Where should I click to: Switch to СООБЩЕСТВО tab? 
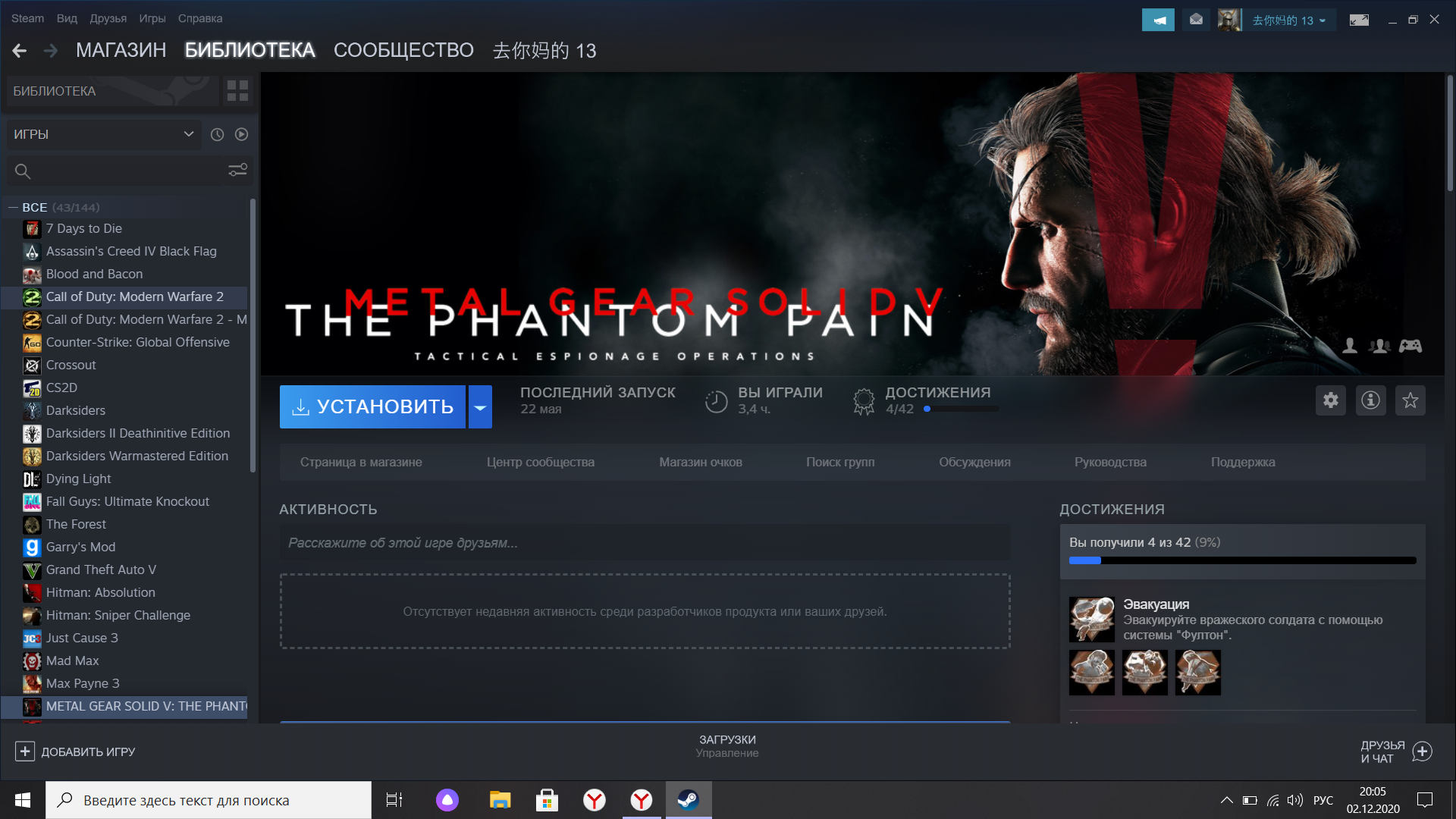pyautogui.click(x=403, y=51)
